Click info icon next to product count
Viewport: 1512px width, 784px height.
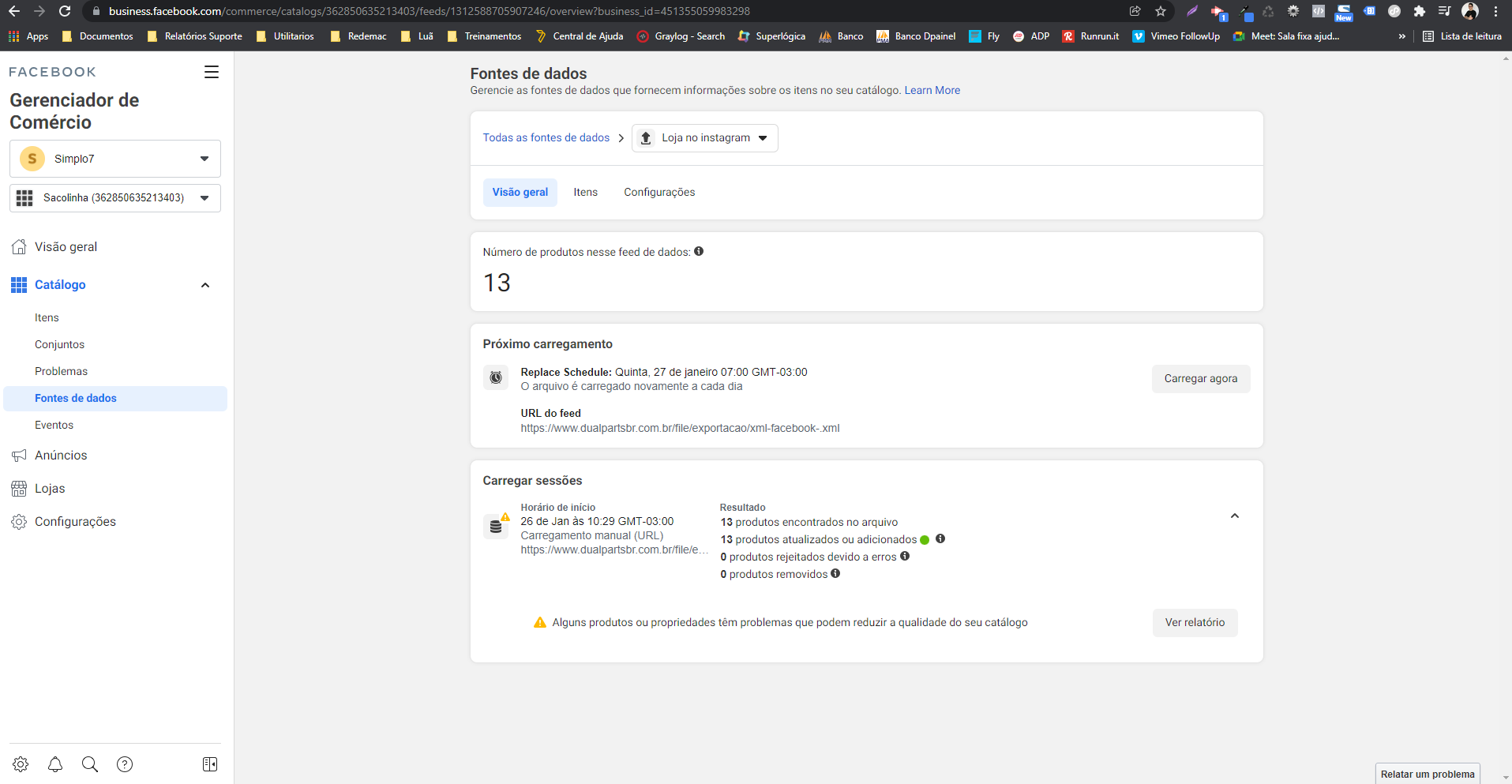coord(699,252)
